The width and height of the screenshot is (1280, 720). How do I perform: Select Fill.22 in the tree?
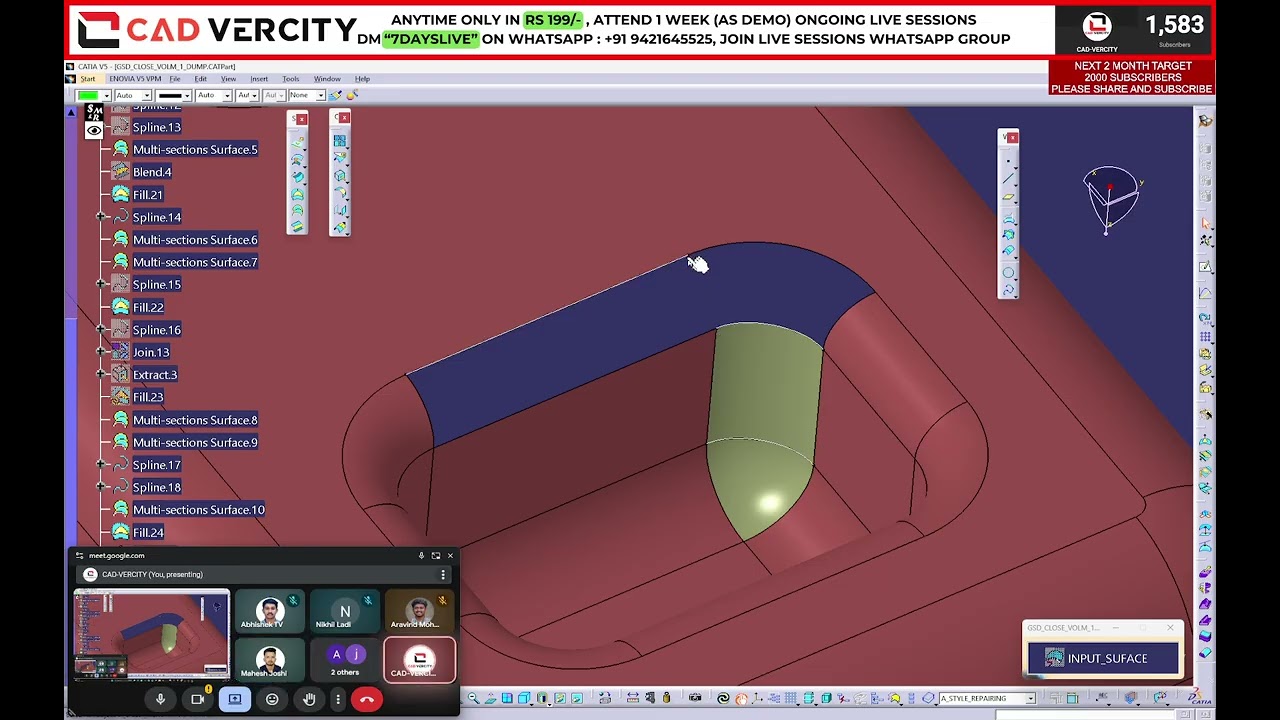[148, 307]
